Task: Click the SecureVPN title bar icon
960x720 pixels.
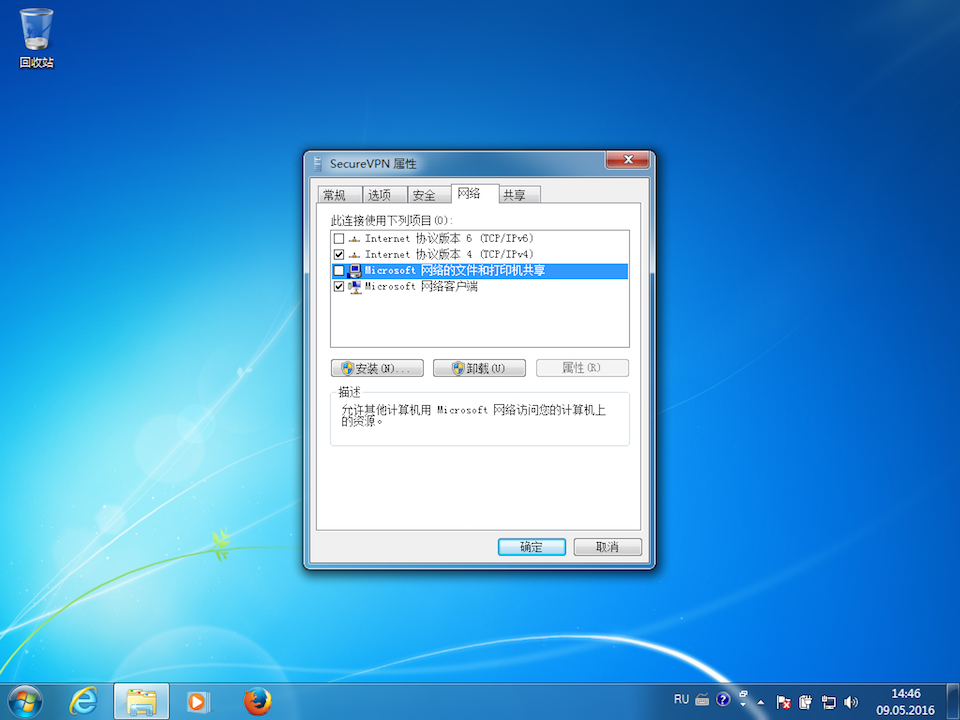Action: (318, 163)
